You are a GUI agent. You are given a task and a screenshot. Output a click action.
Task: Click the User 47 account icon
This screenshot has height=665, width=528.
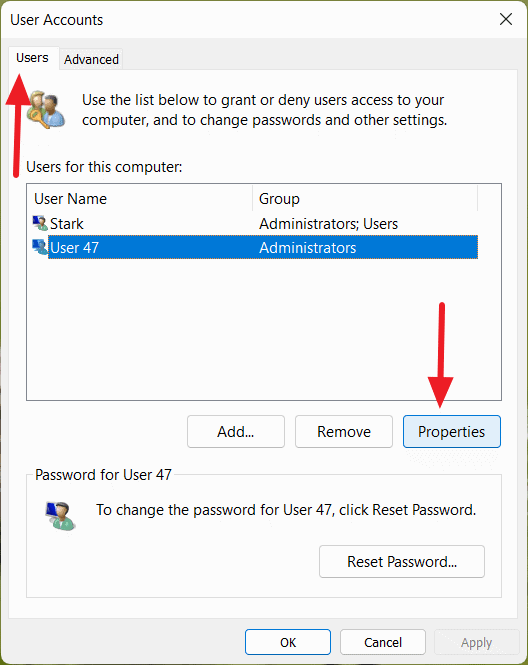point(40,247)
